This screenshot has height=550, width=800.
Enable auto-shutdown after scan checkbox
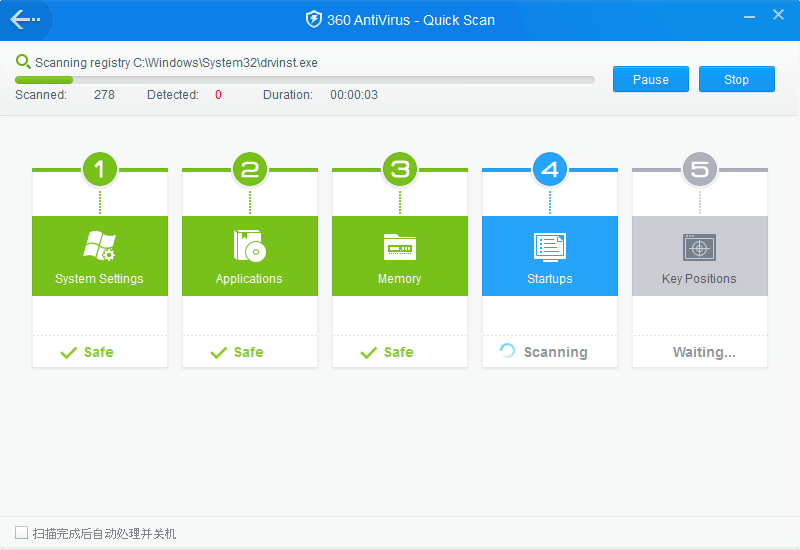click(21, 533)
